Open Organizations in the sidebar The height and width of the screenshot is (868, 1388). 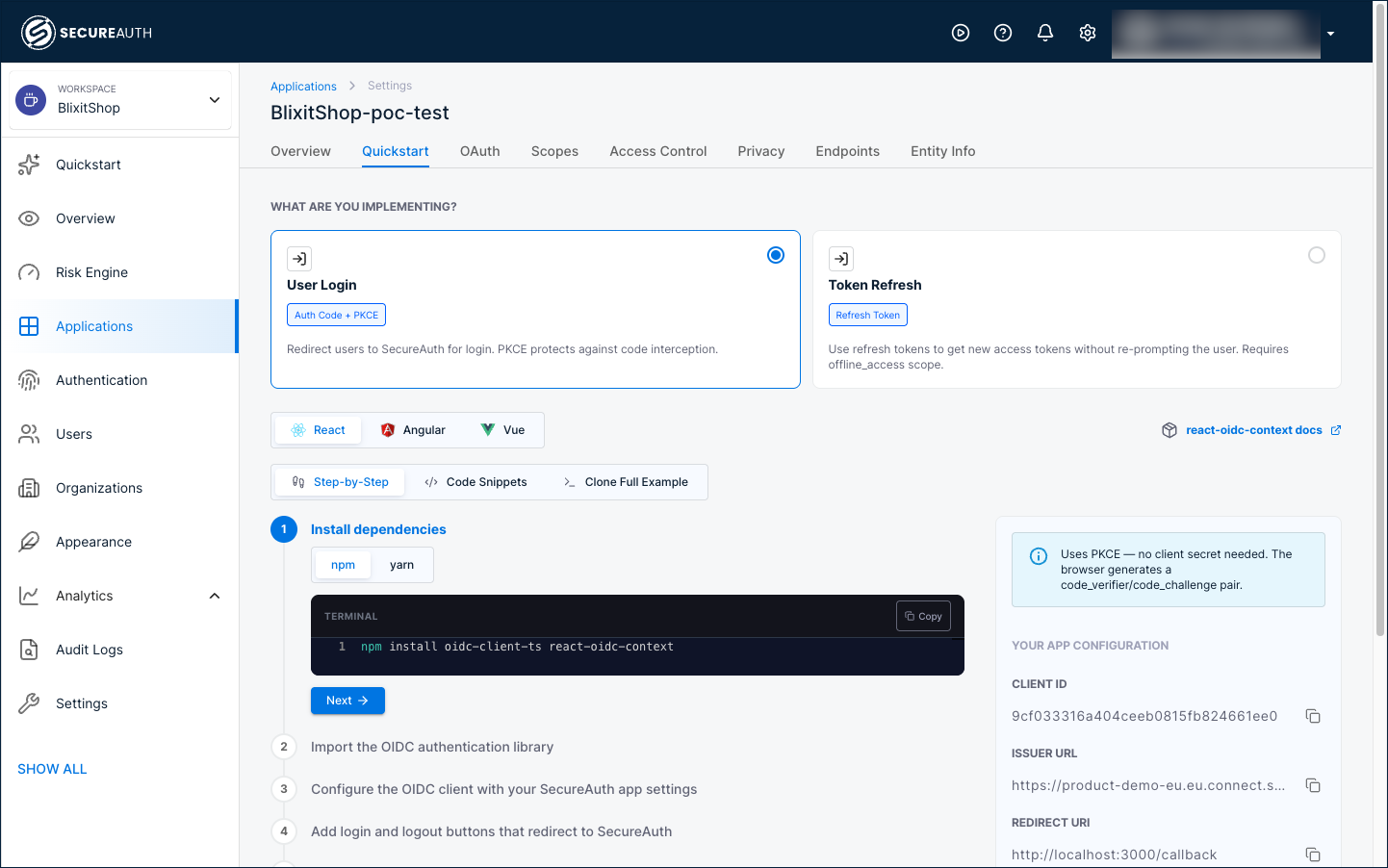119,488
